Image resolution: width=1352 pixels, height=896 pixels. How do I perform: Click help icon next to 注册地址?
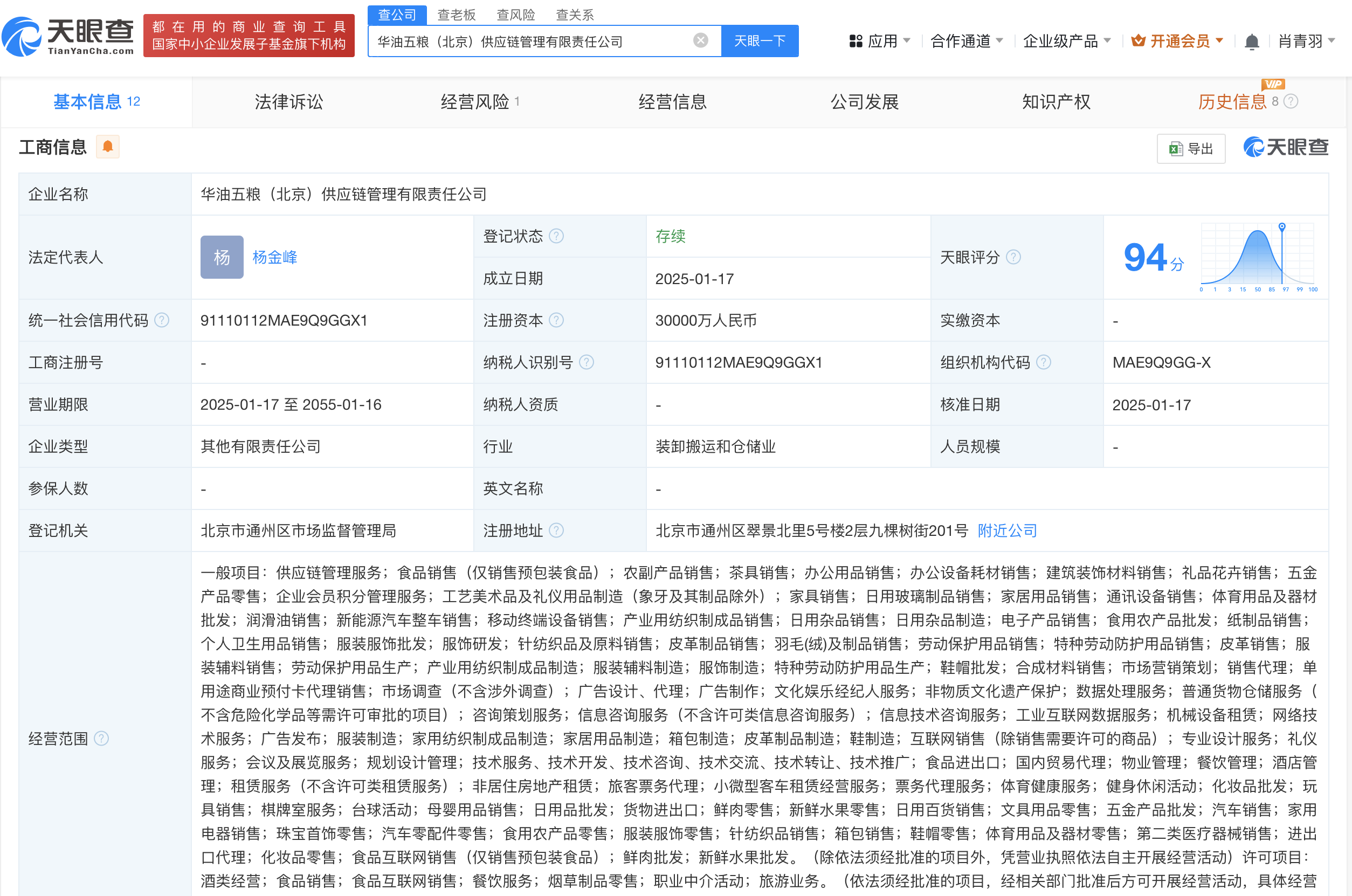click(556, 530)
